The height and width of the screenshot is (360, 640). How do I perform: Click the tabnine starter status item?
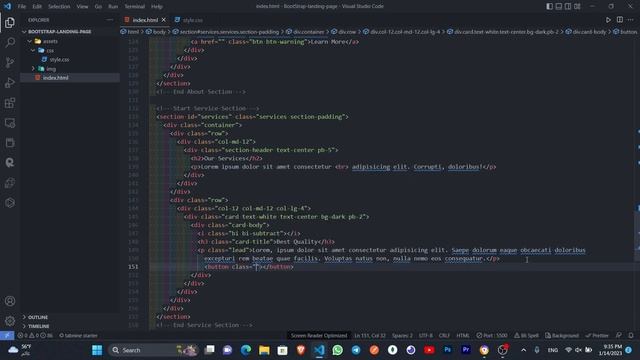point(78,336)
